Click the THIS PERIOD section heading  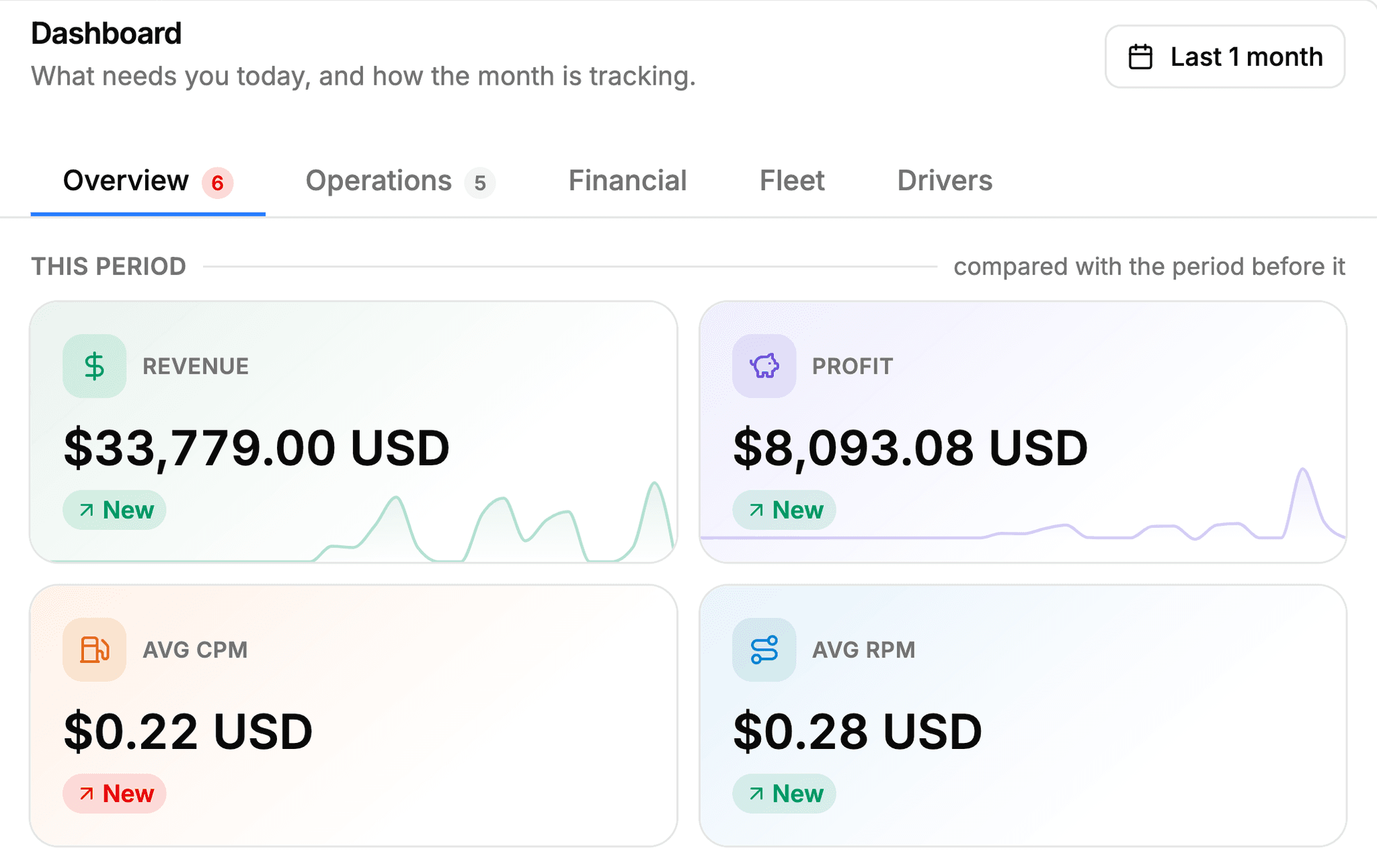(x=108, y=267)
